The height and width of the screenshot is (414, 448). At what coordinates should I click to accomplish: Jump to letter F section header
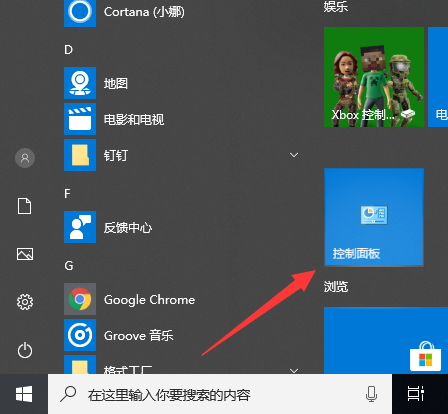(x=67, y=194)
